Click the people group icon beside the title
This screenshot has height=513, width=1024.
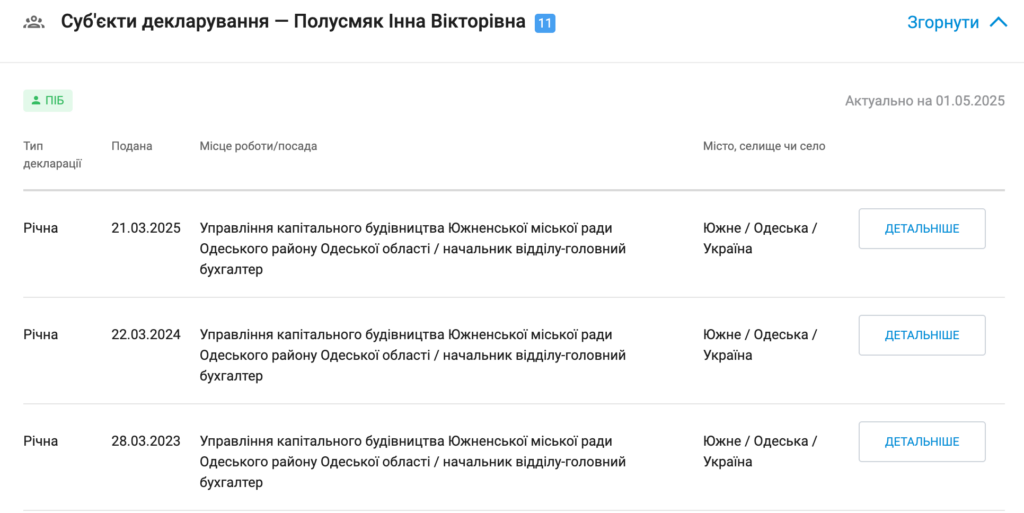point(34,22)
